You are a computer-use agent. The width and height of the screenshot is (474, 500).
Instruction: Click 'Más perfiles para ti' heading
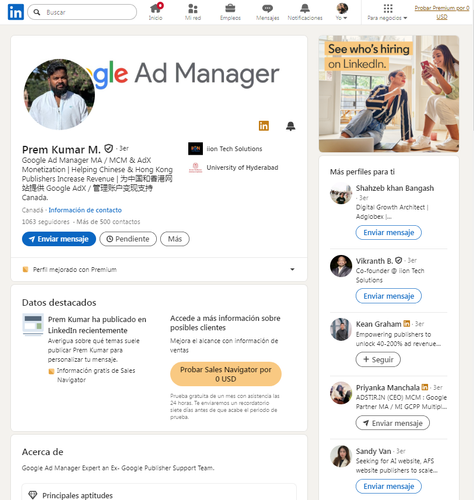(x=362, y=172)
